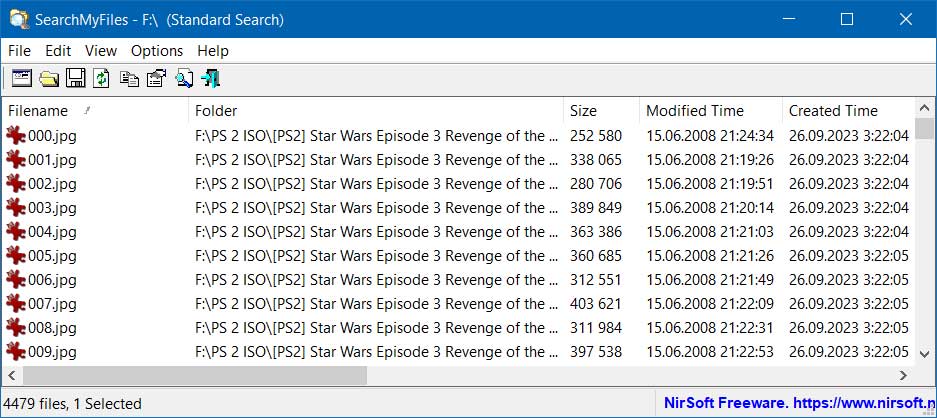Click the vertical scrollbar thumb
The height and width of the screenshot is (418, 937).
point(924,128)
